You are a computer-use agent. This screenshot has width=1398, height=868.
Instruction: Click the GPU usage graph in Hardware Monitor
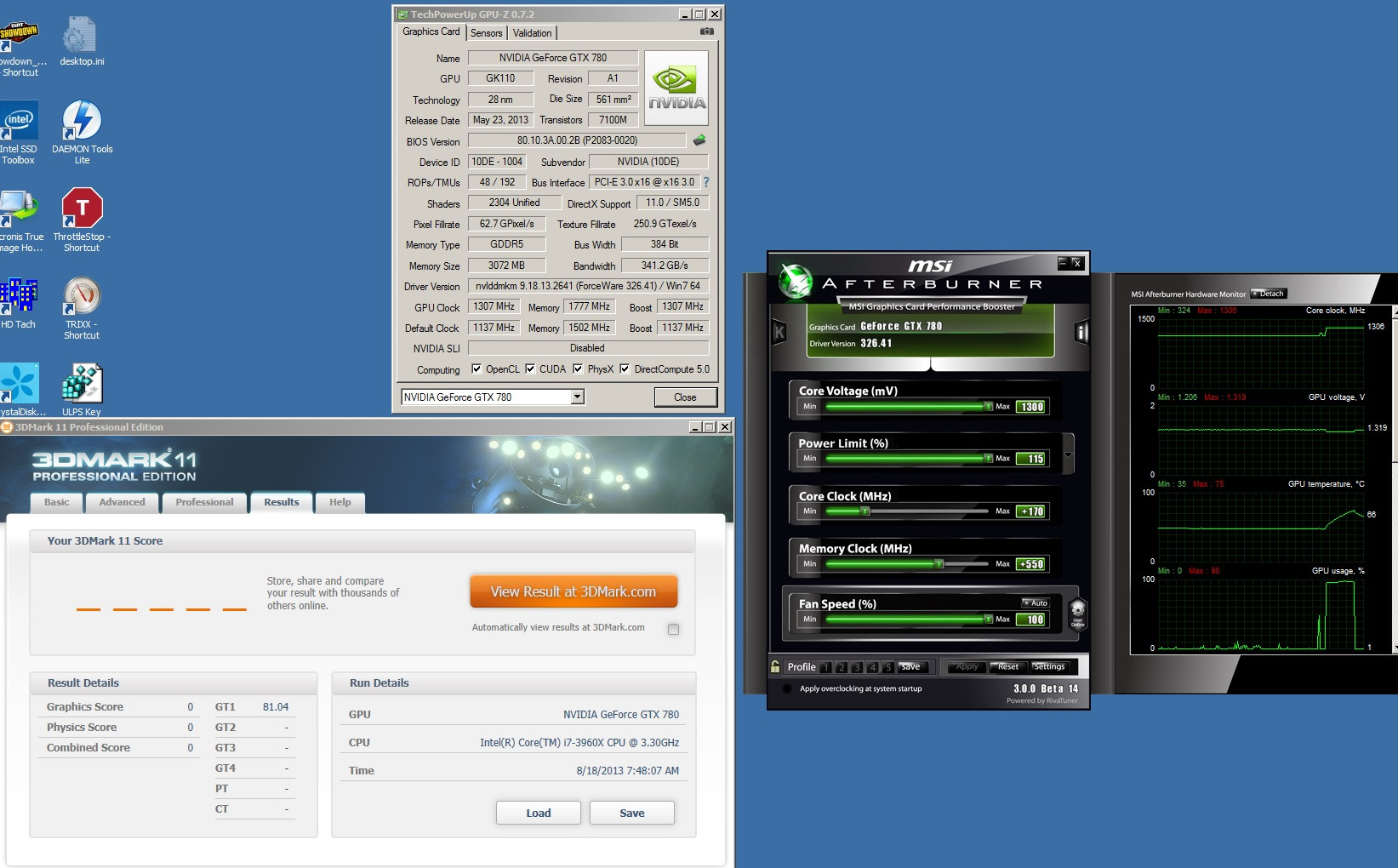[x=1261, y=615]
